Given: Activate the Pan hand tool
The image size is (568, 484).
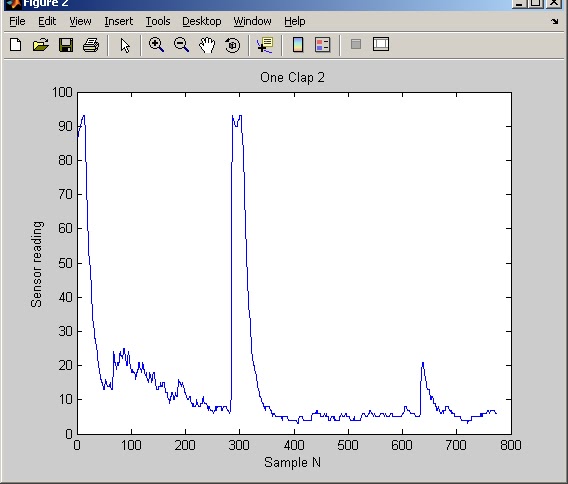Looking at the screenshot, I should point(207,45).
